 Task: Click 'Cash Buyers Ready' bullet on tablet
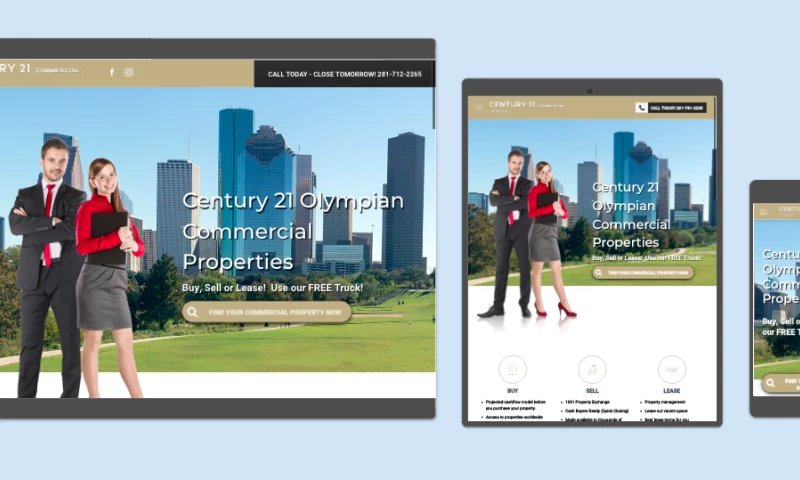coord(596,411)
